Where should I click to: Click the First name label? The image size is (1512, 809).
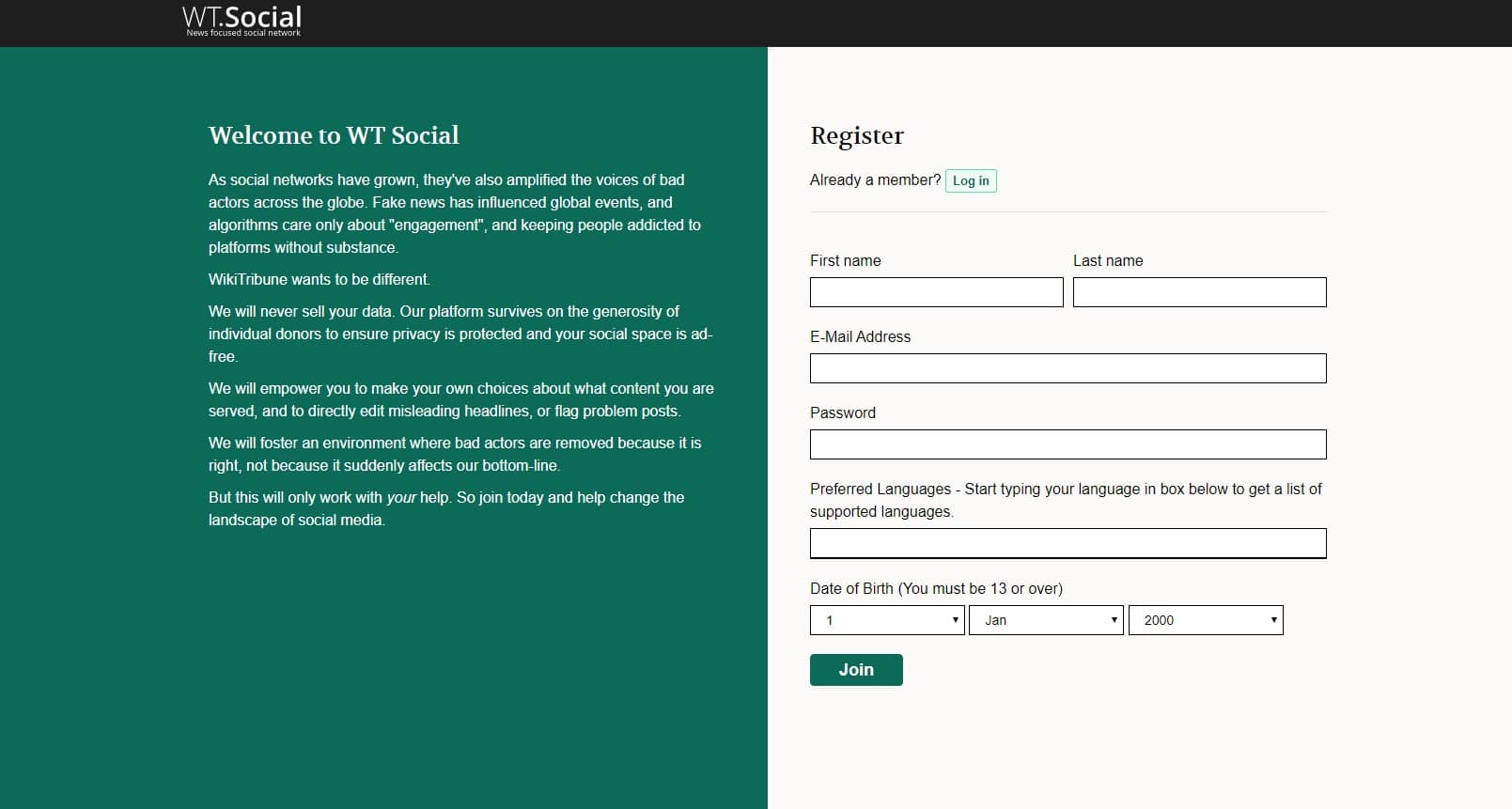[845, 260]
